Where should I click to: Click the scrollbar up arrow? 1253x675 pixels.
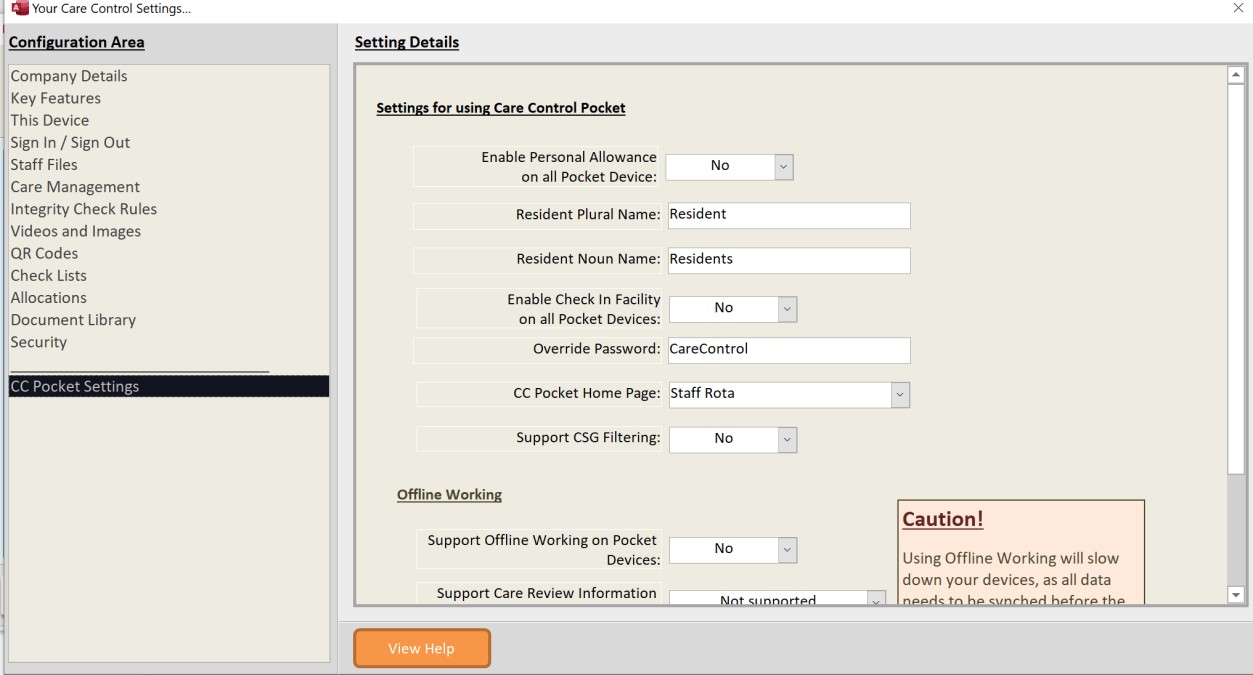pos(1237,76)
